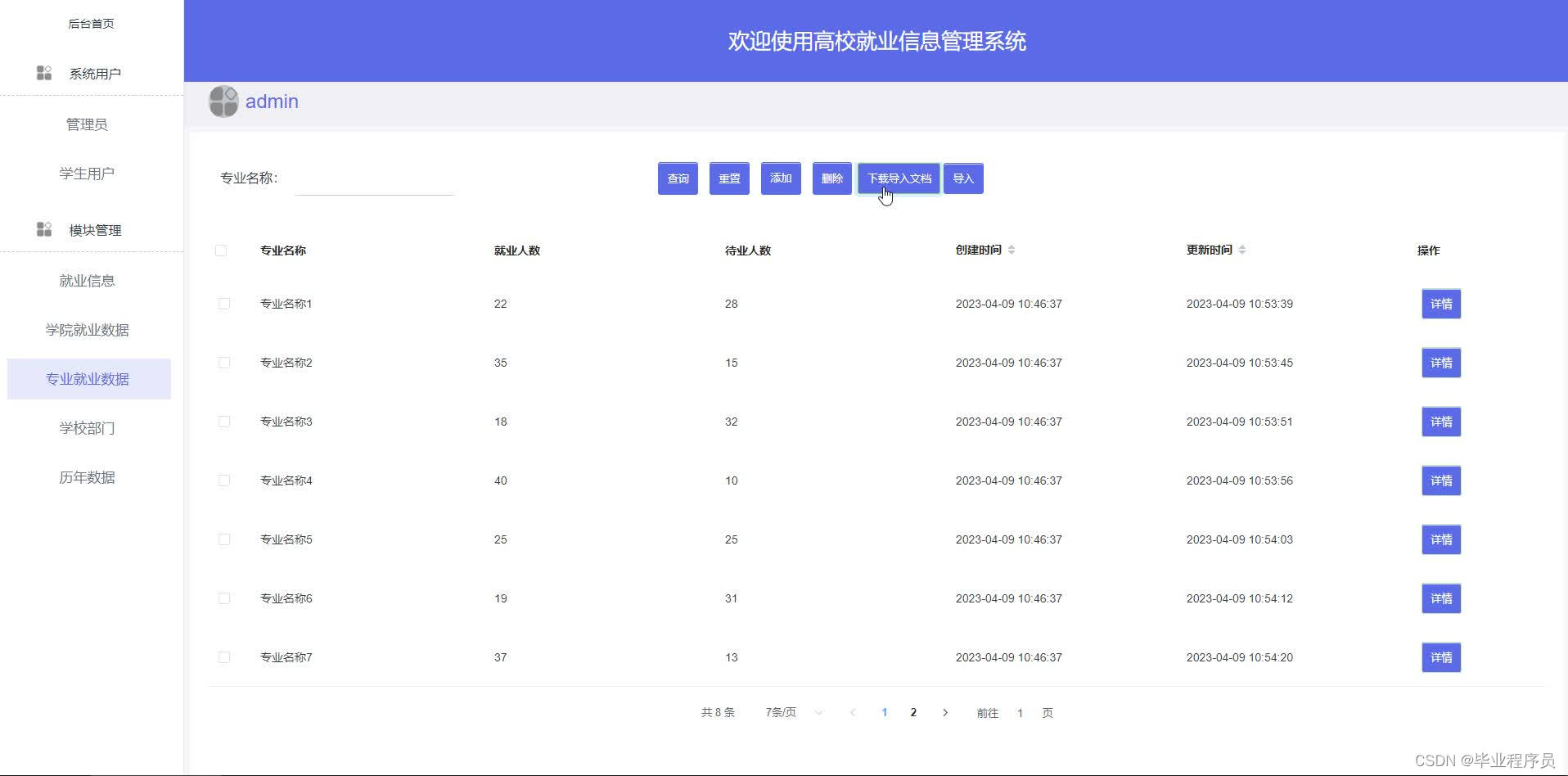1568x776 pixels.
Task: Check the checkbox for 专业名称6 row
Action: [224, 598]
